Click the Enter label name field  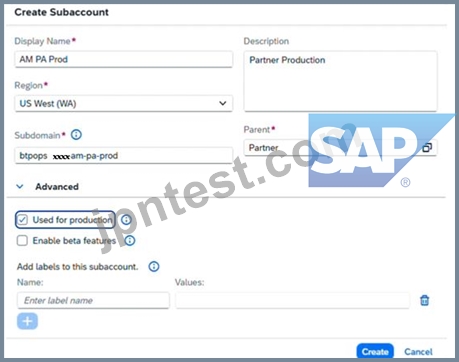[93, 300]
